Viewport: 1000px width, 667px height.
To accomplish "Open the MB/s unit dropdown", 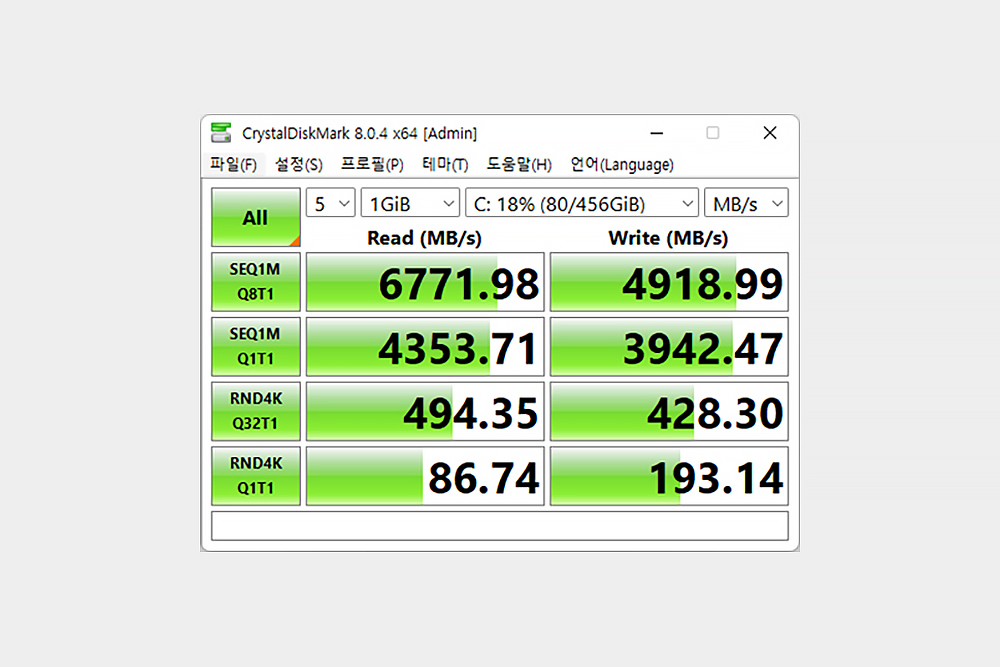I will 746,203.
